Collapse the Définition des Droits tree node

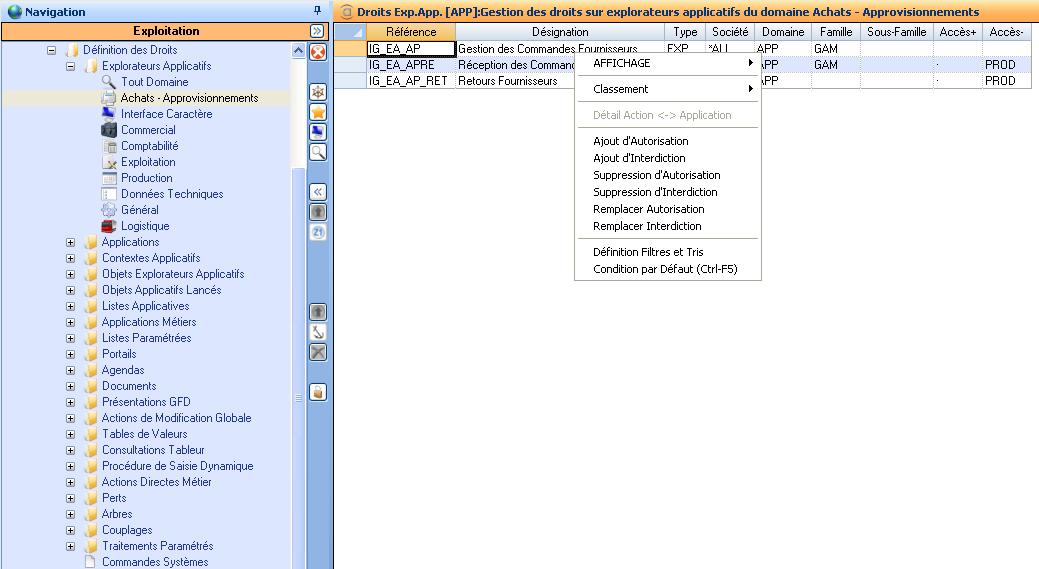(x=52, y=50)
